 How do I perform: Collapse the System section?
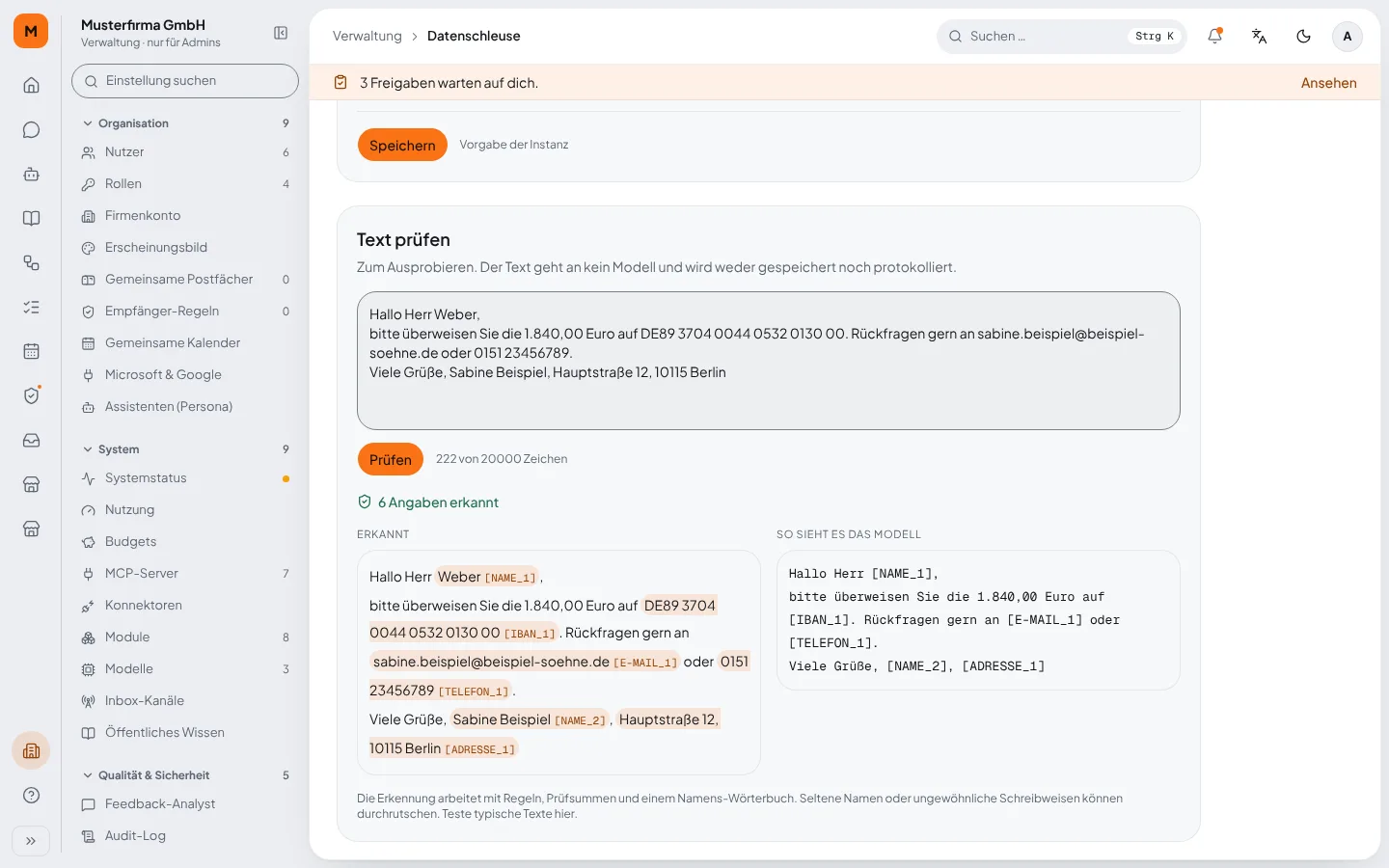185,449
